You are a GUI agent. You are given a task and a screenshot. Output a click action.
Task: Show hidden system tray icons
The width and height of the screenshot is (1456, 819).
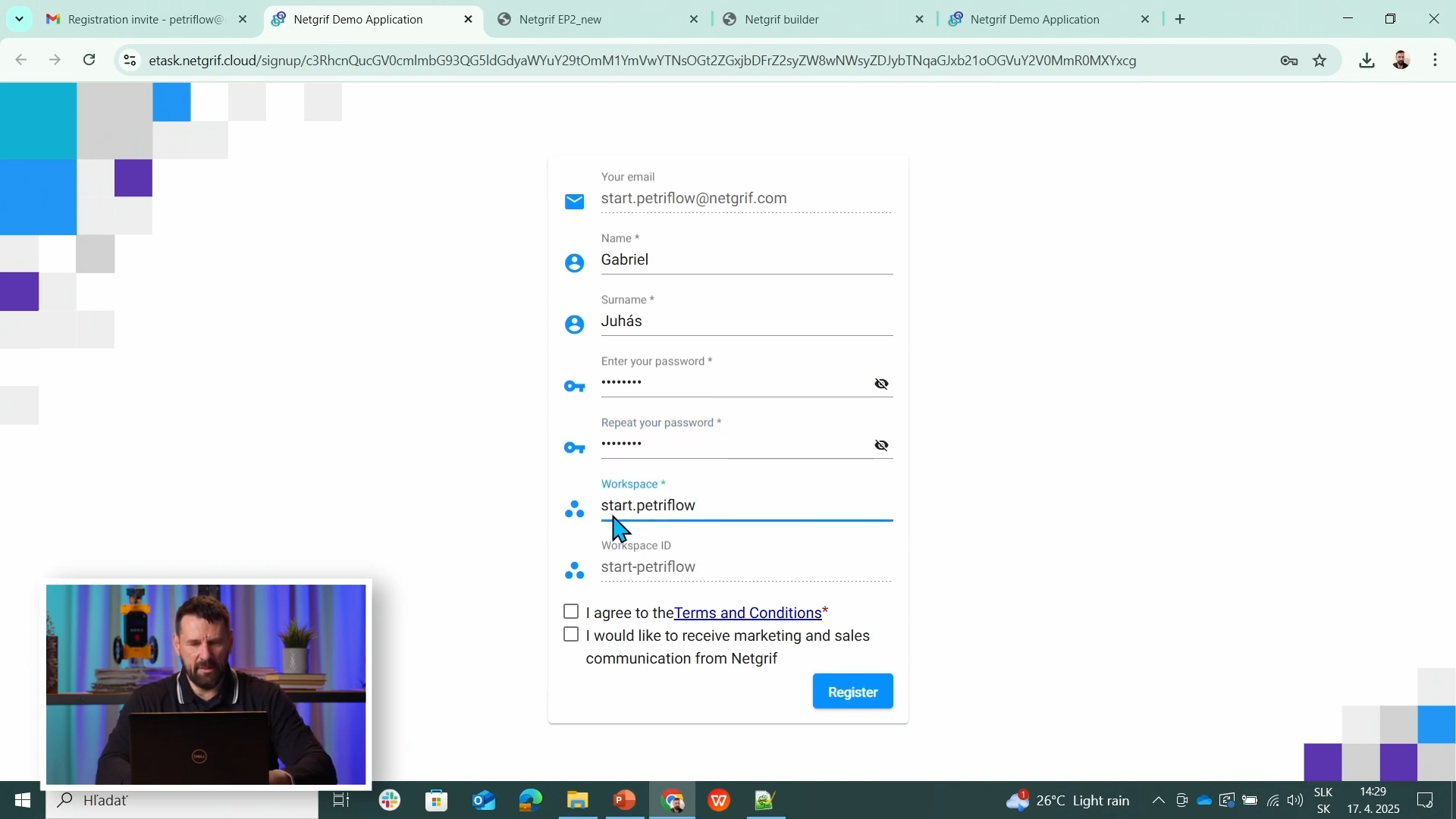point(1158,800)
